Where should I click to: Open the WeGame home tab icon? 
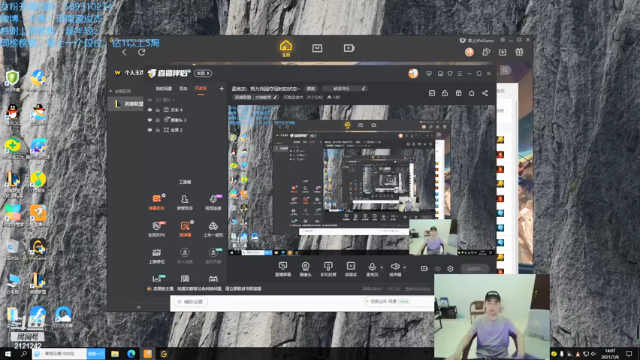[286, 48]
